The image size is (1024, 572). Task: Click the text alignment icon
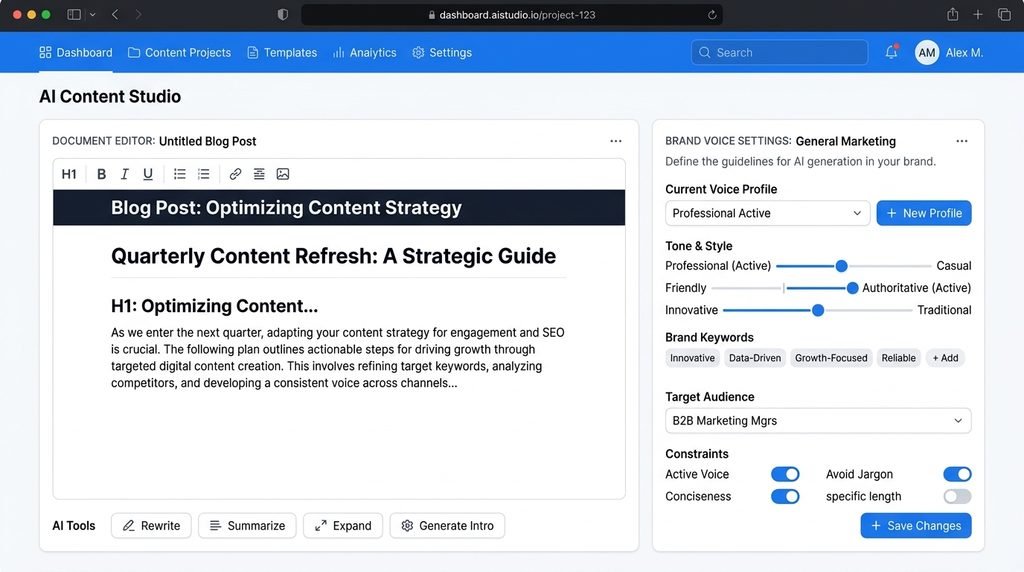tap(259, 174)
